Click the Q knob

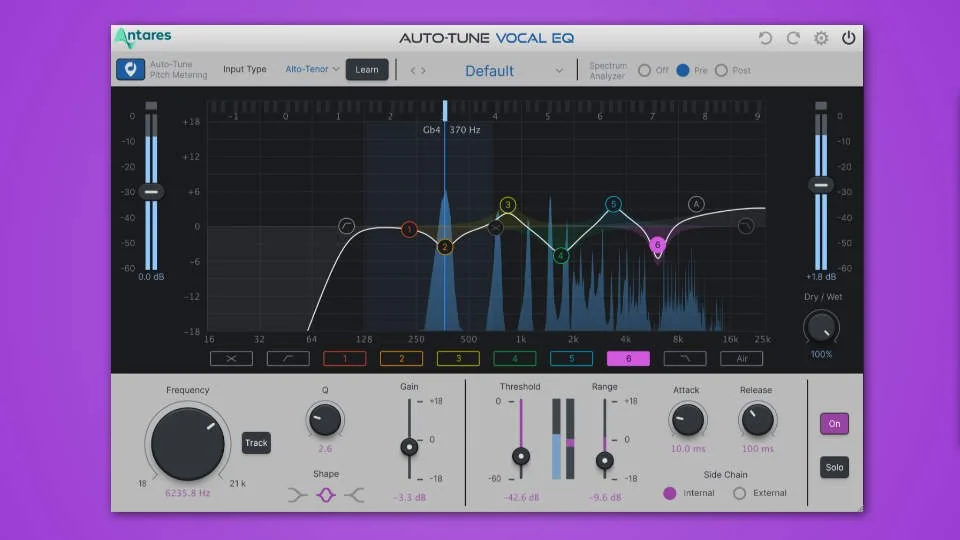325,420
